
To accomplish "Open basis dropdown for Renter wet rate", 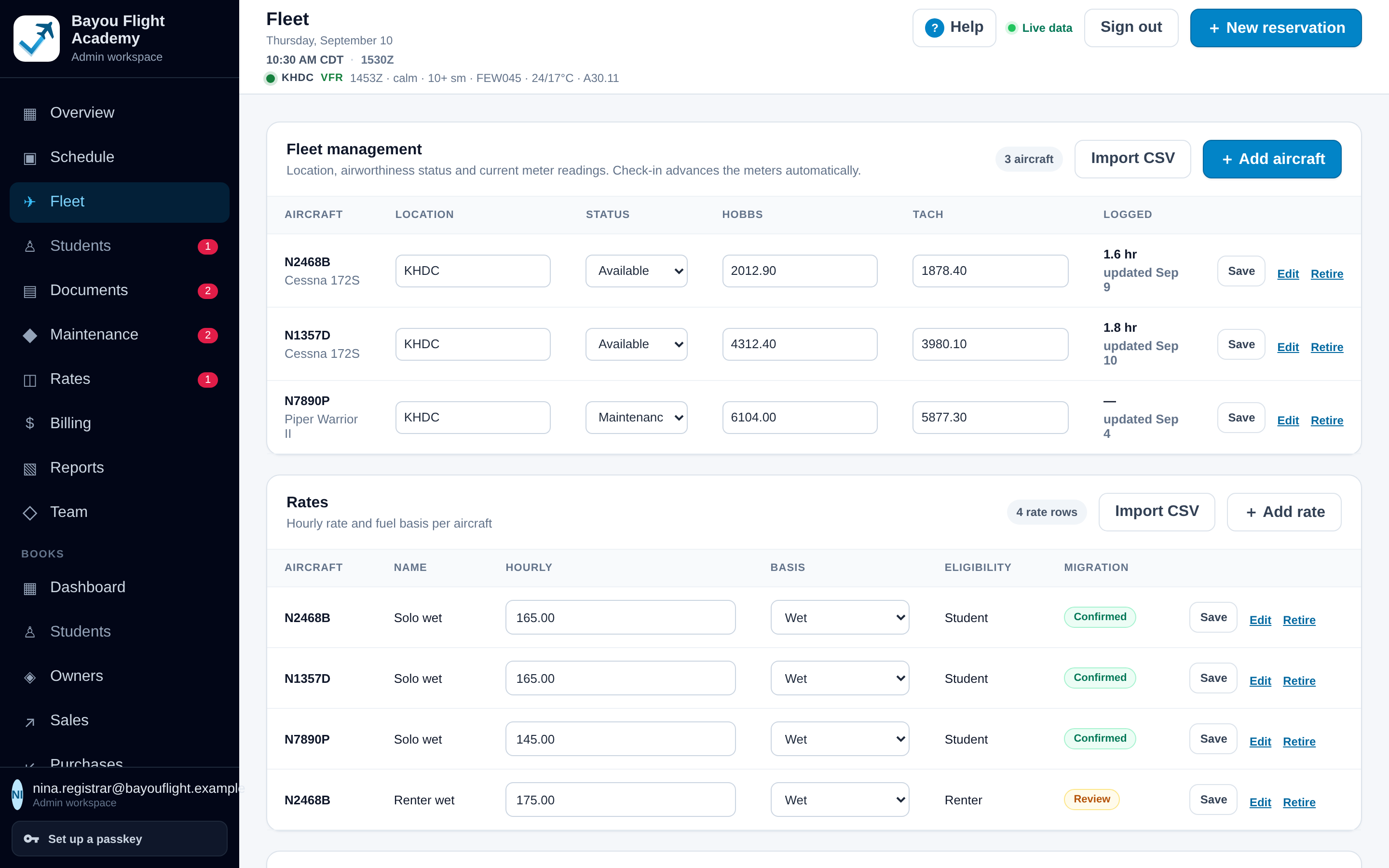I will click(x=840, y=800).
